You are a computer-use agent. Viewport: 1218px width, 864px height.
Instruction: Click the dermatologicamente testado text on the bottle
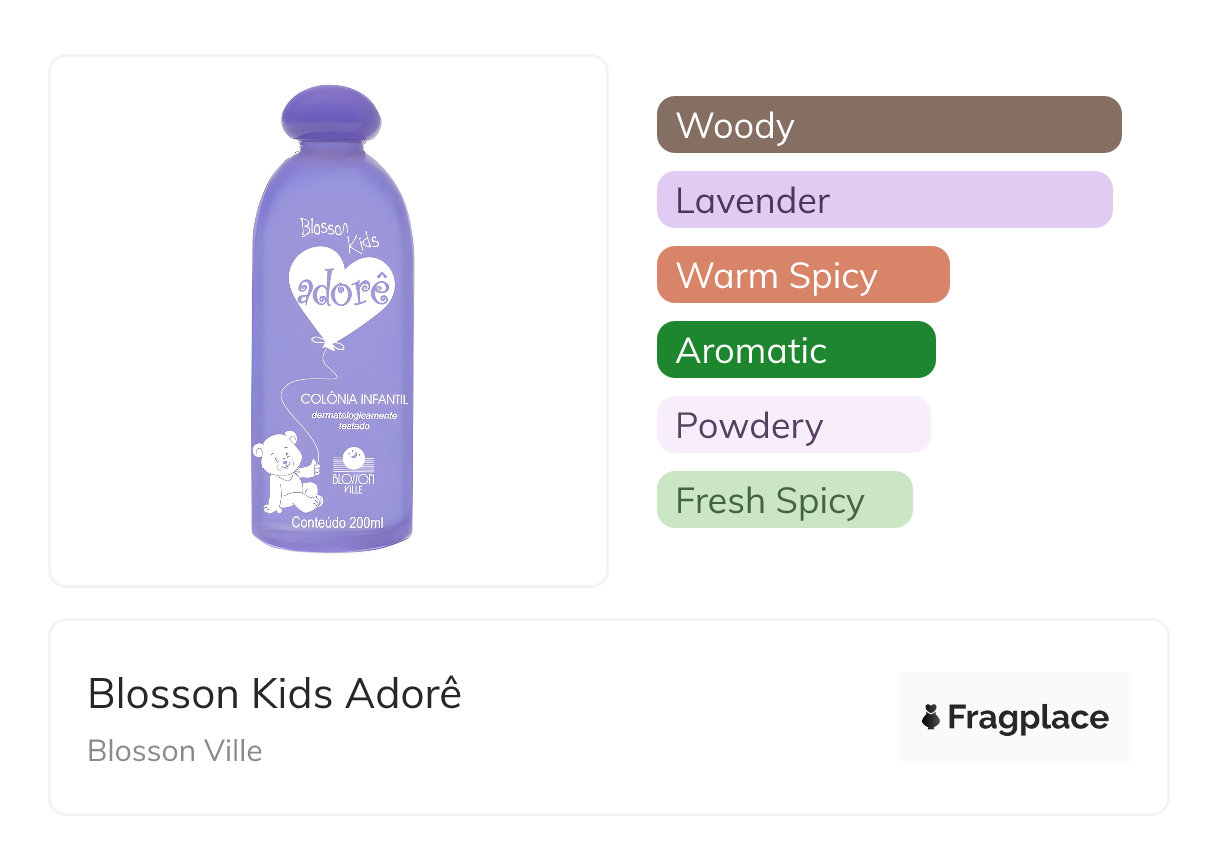click(354, 420)
